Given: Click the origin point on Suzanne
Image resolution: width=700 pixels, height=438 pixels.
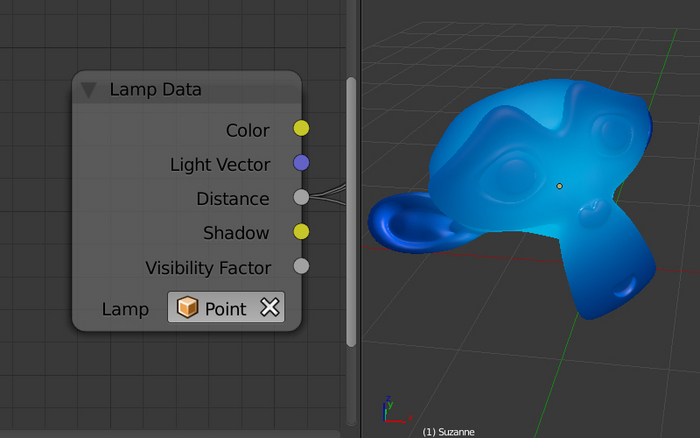Looking at the screenshot, I should click(560, 186).
